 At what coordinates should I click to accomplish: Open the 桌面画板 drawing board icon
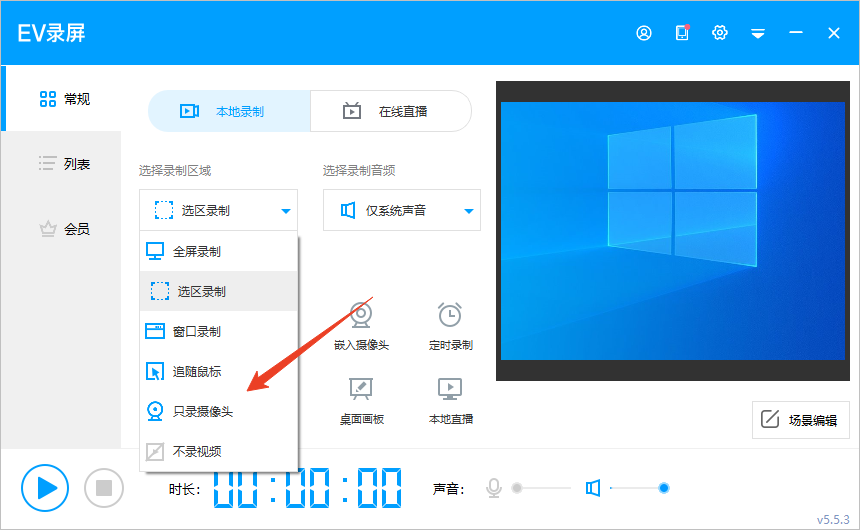(x=361, y=388)
